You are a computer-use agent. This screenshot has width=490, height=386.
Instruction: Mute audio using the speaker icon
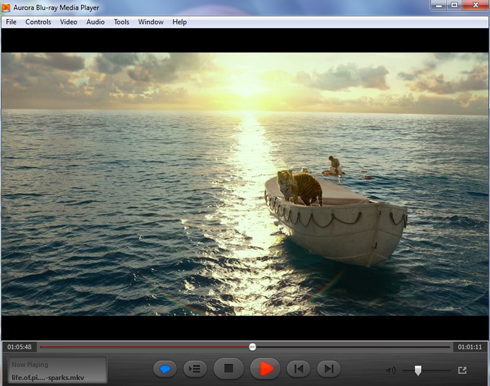click(x=391, y=370)
